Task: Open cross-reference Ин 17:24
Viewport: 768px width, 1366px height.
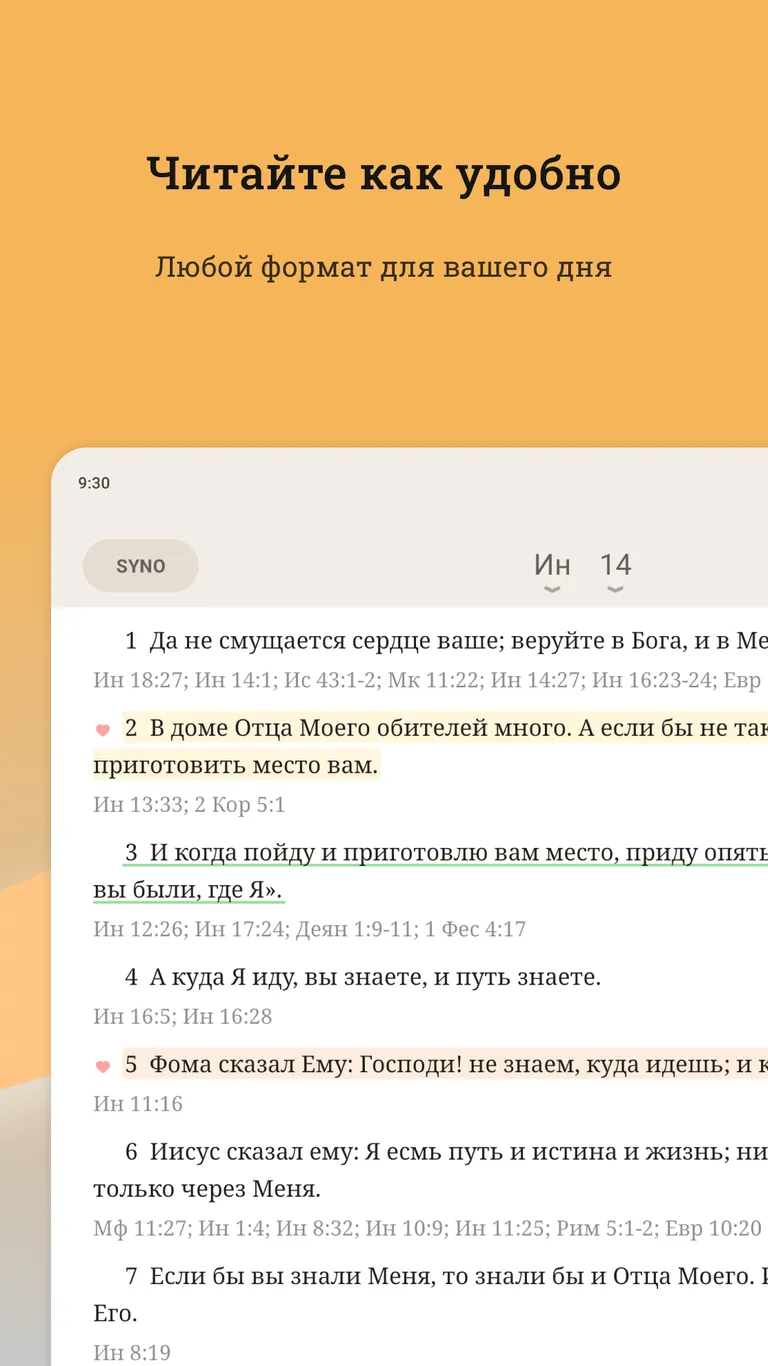Action: tap(240, 929)
